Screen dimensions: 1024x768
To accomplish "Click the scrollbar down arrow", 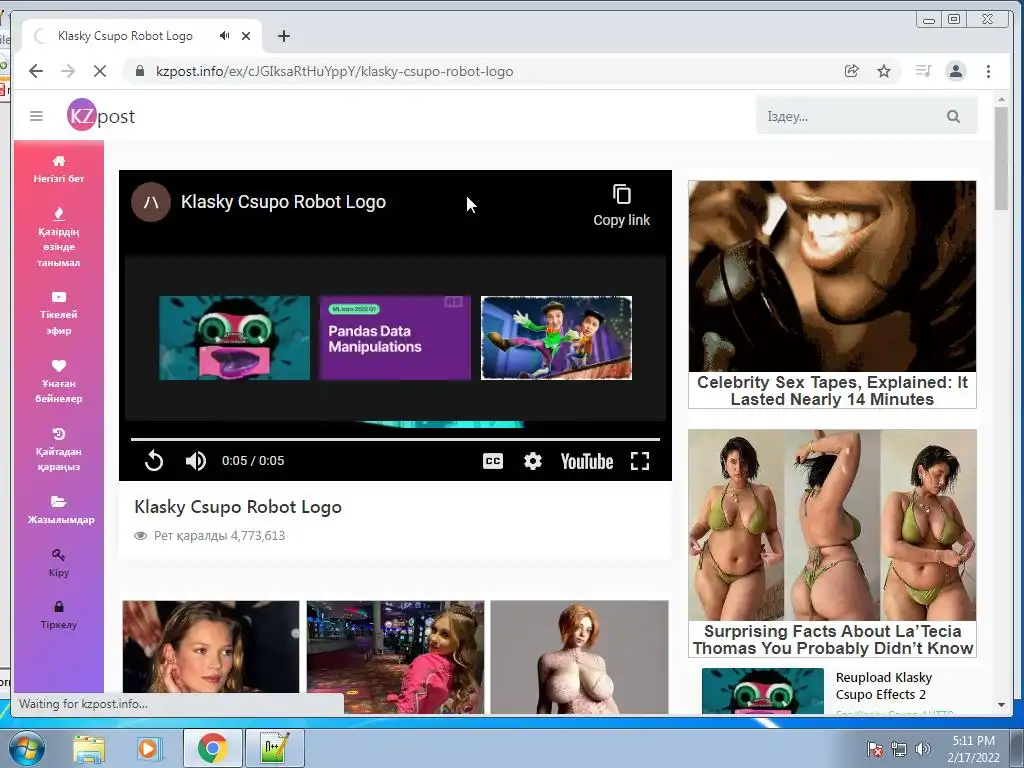I will pyautogui.click(x=1001, y=705).
